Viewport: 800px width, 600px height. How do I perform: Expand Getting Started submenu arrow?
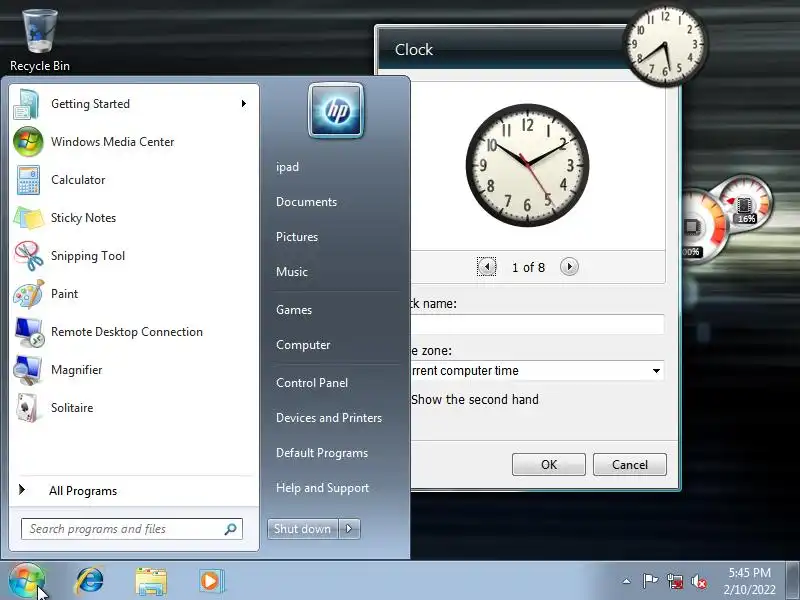coord(244,104)
